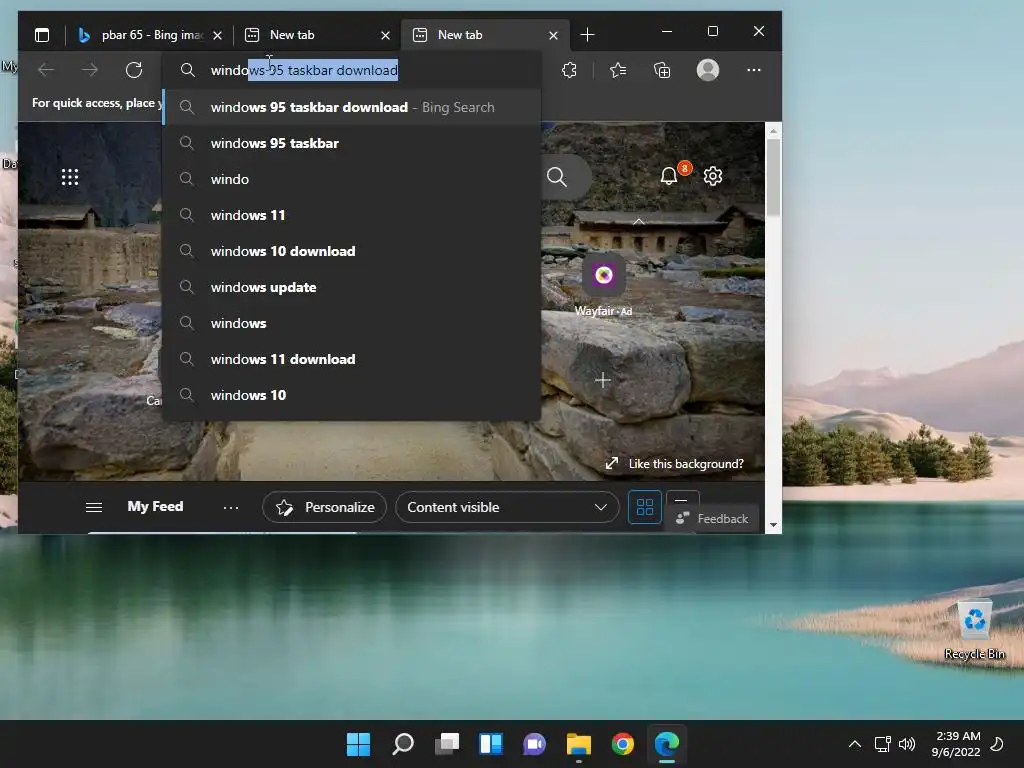The height and width of the screenshot is (768, 1024).
Task: Select the windows 95 taskbar suggestion
Action: [x=352, y=143]
